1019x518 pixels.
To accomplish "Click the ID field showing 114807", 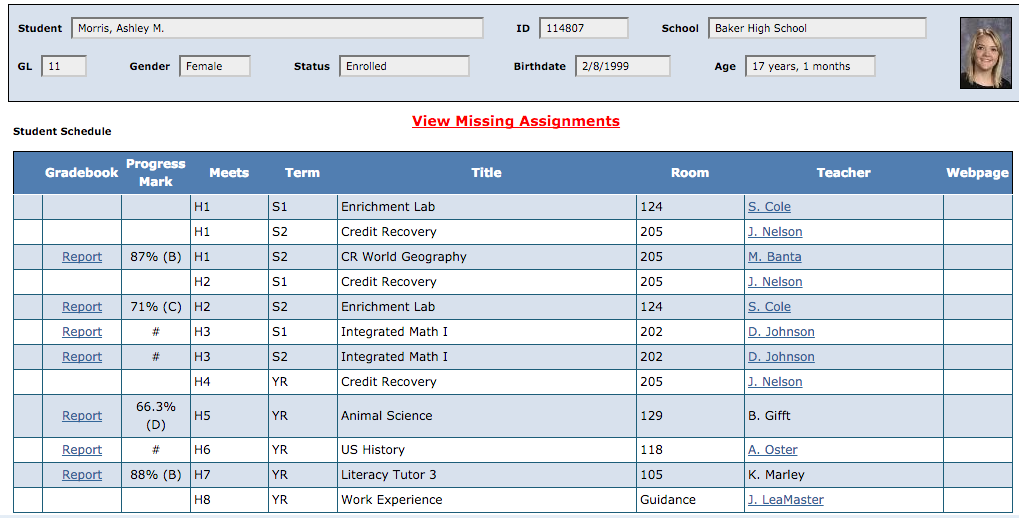I will [583, 28].
